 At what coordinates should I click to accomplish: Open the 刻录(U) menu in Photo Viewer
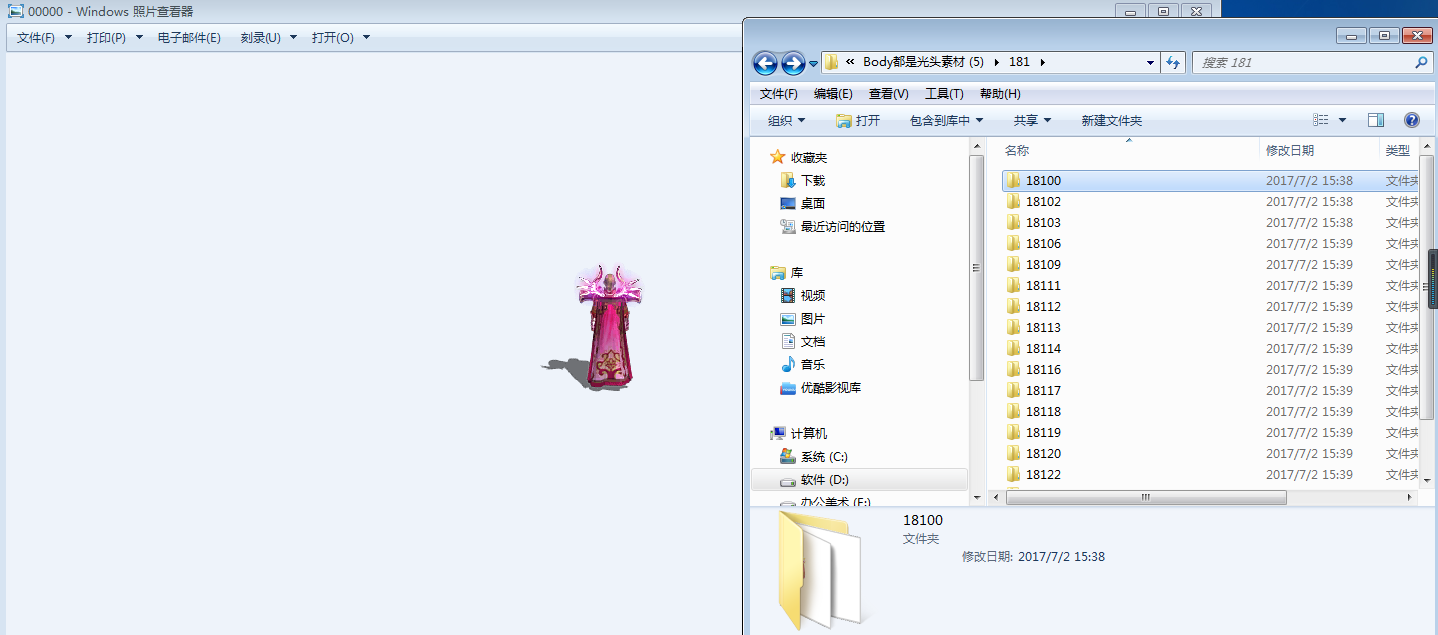coord(269,38)
